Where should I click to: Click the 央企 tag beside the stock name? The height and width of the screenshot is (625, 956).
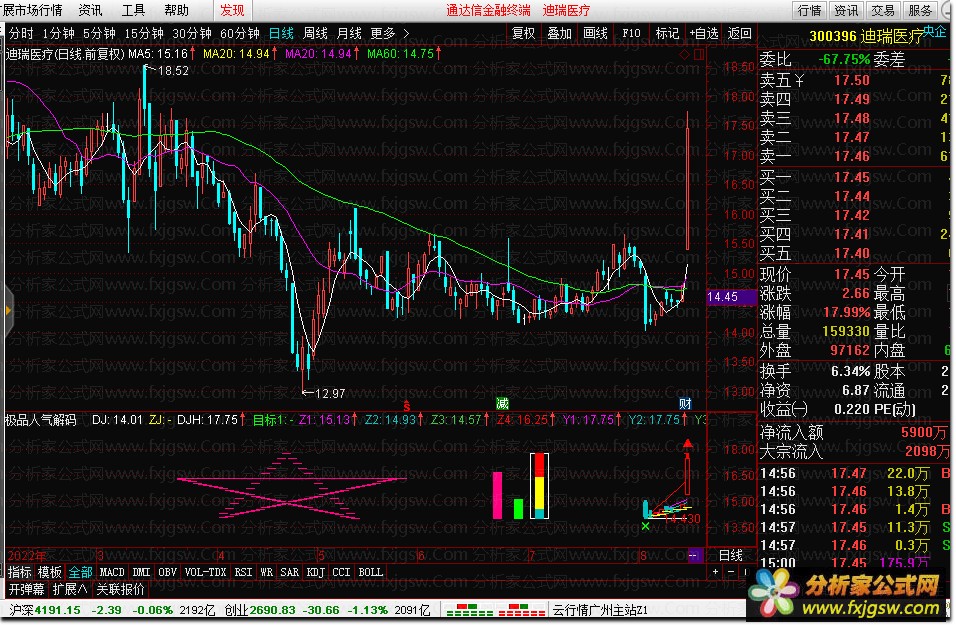tap(935, 31)
